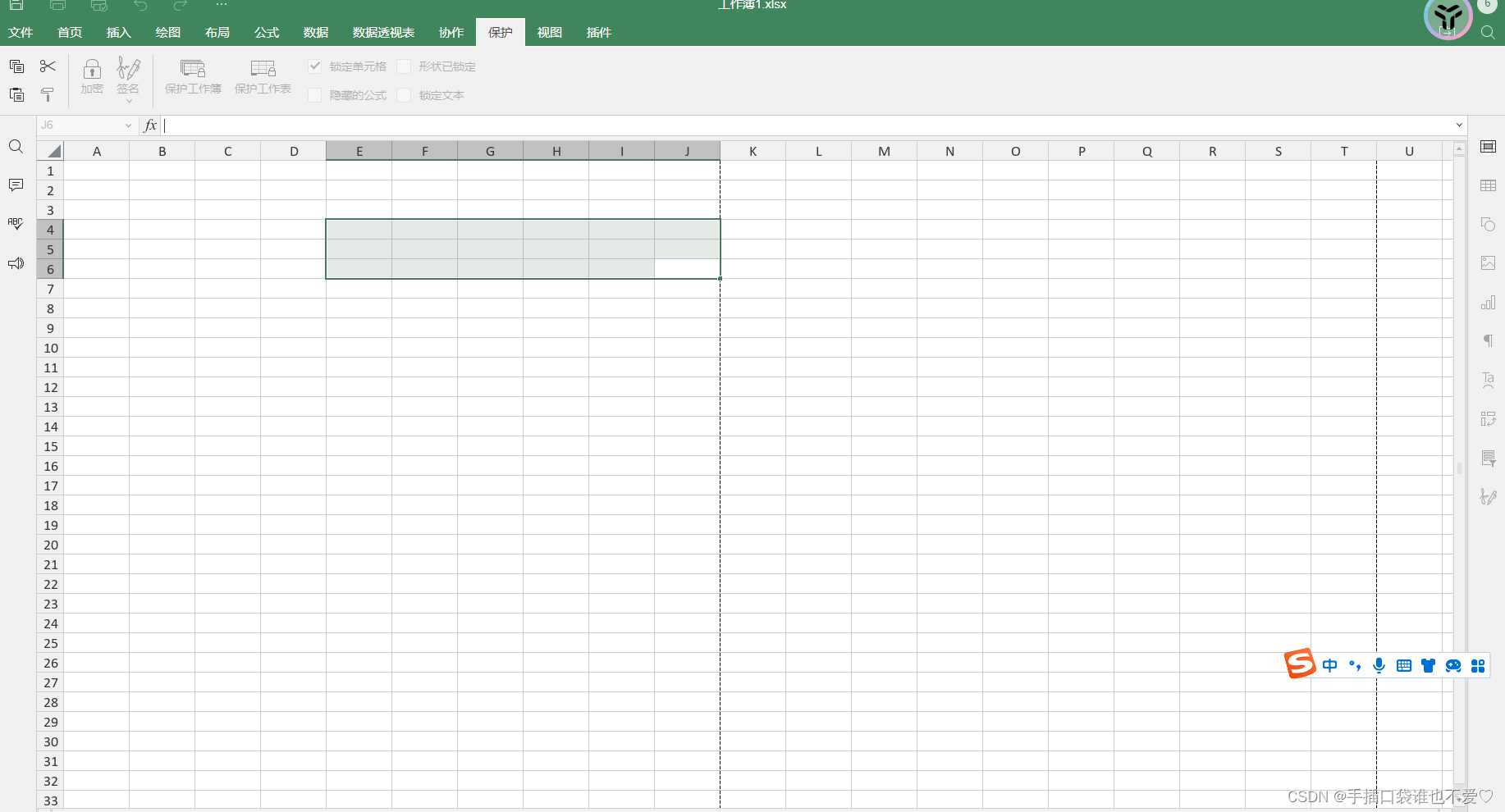1505x812 pixels.
Task: Switch to the 视图 tab
Action: (550, 33)
